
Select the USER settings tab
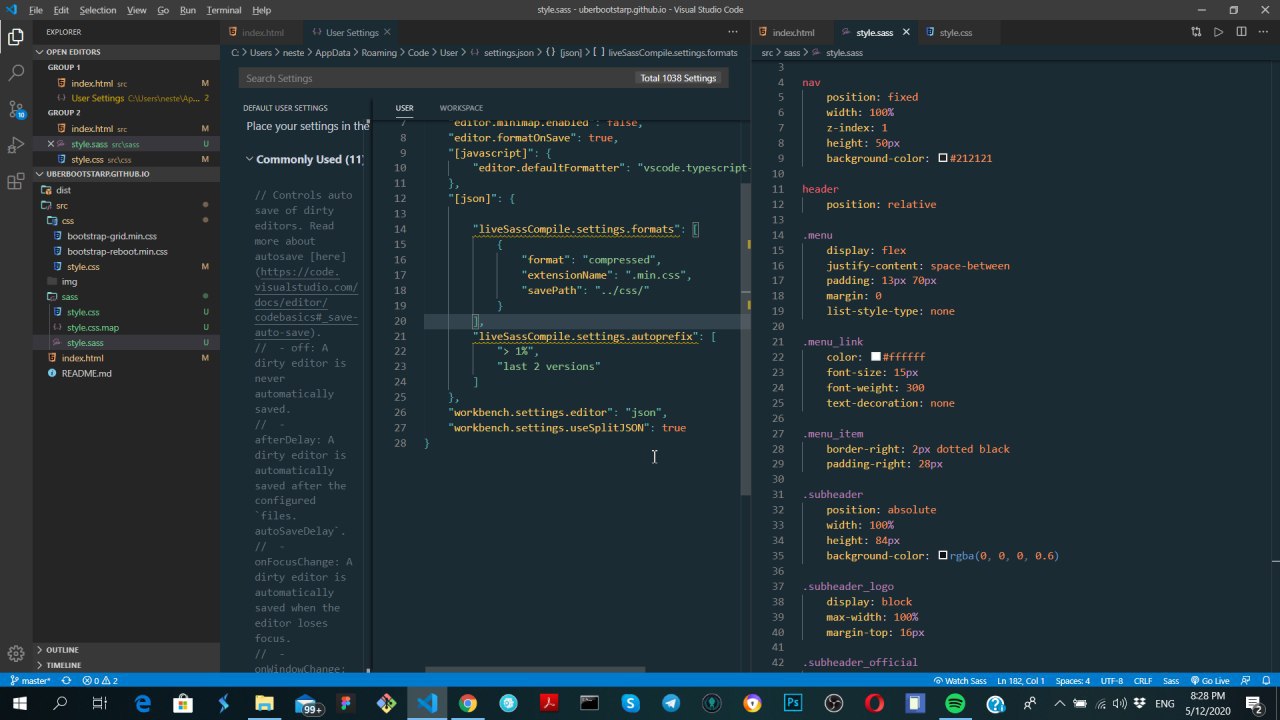tap(404, 108)
